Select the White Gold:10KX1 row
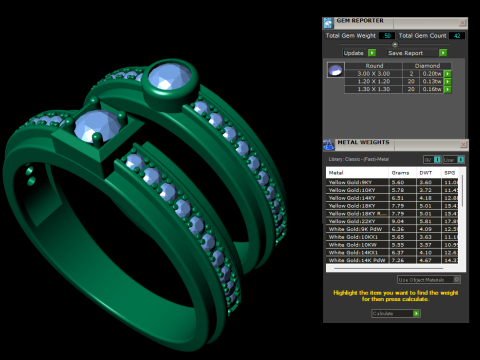480x360 pixels. pos(392,237)
